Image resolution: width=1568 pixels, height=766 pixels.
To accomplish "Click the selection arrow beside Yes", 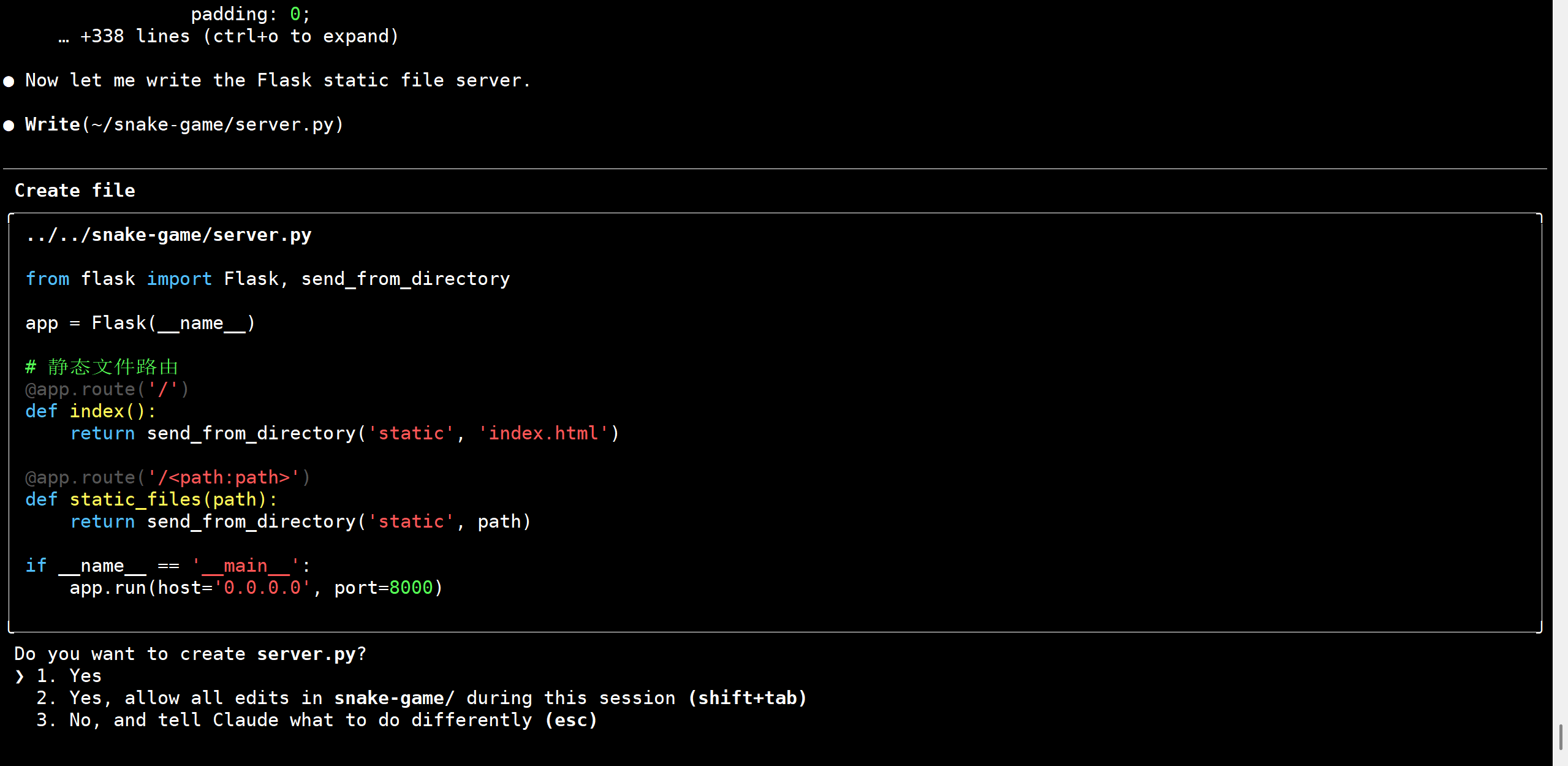I will coord(20,676).
